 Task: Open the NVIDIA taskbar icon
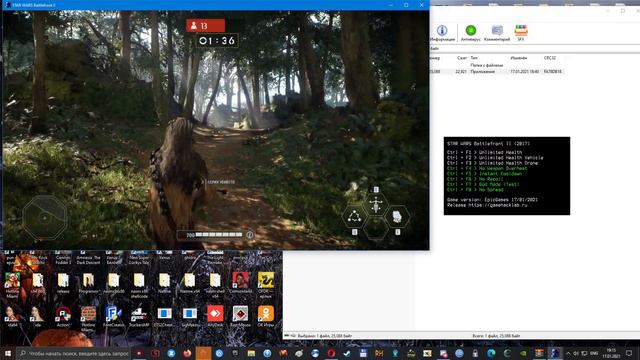523,353
